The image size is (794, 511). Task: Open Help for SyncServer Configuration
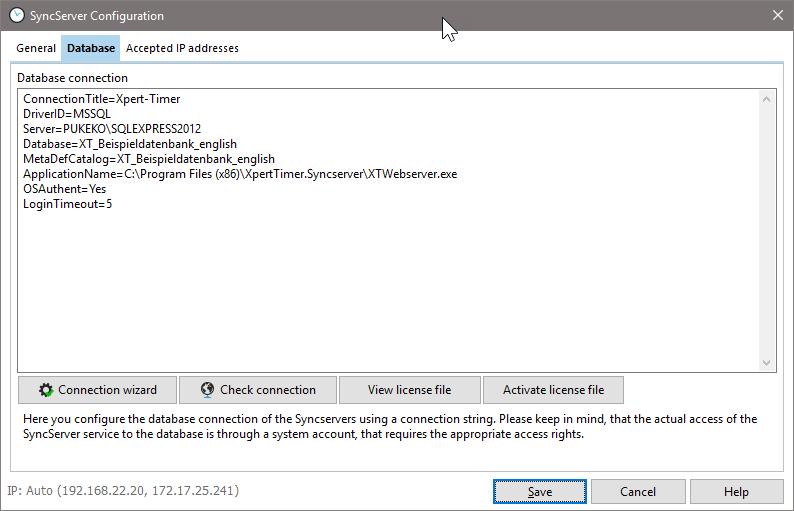[x=736, y=492]
